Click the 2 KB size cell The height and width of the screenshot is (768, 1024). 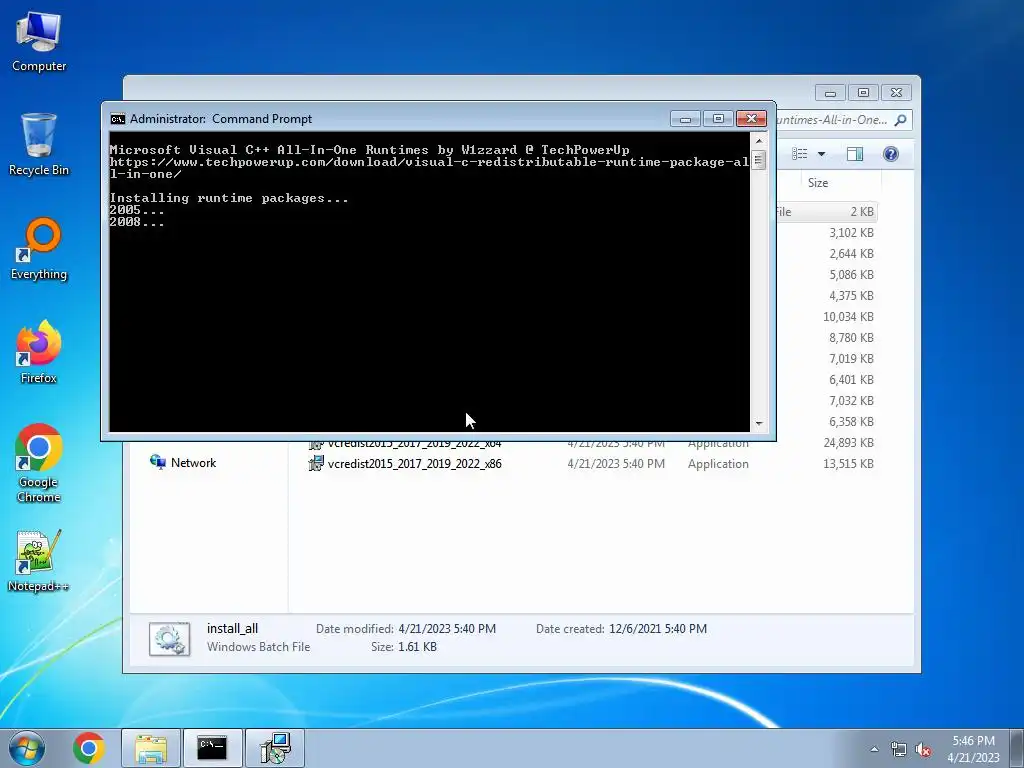coord(862,212)
